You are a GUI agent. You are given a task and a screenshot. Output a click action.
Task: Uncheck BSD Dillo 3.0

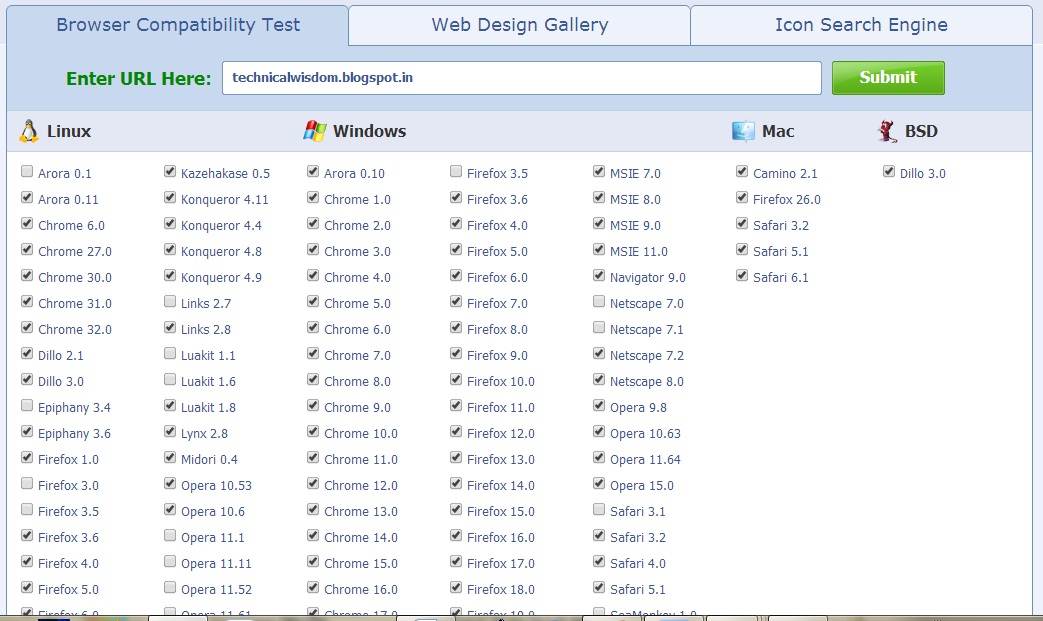pos(889,172)
